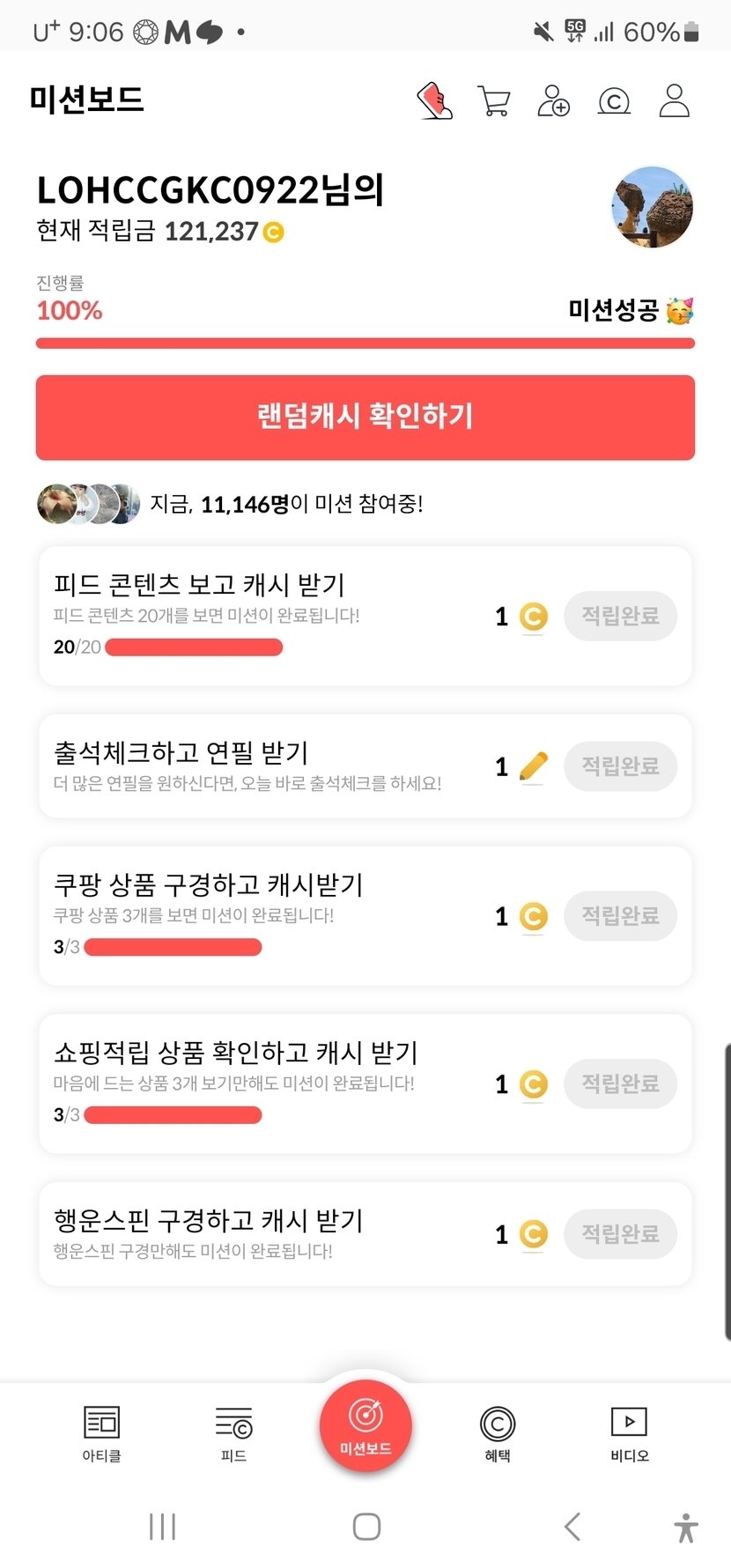
Task: Open the shopping cart
Action: click(493, 101)
